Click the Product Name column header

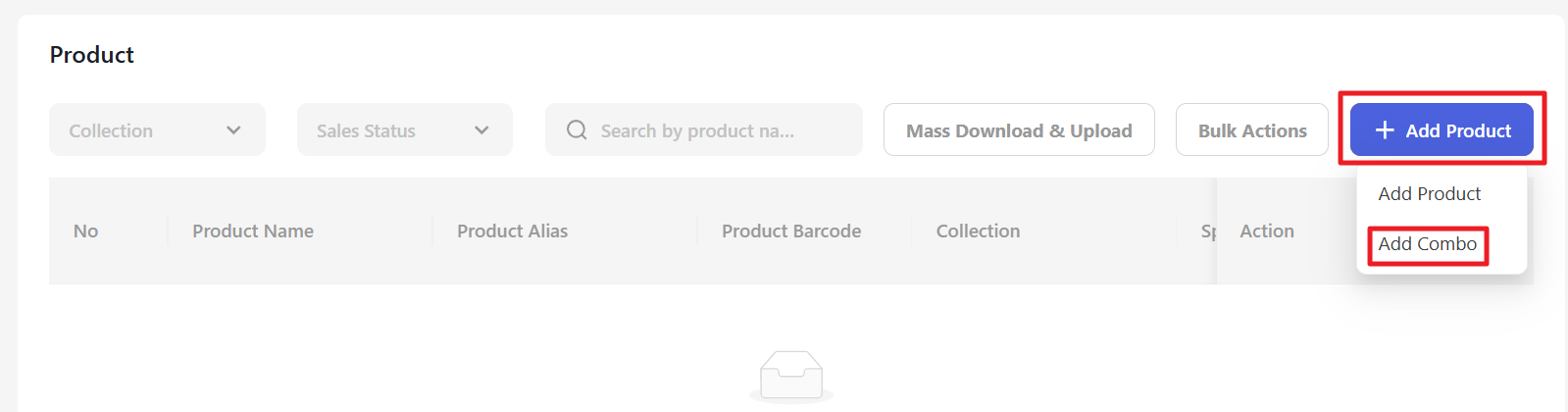[253, 232]
